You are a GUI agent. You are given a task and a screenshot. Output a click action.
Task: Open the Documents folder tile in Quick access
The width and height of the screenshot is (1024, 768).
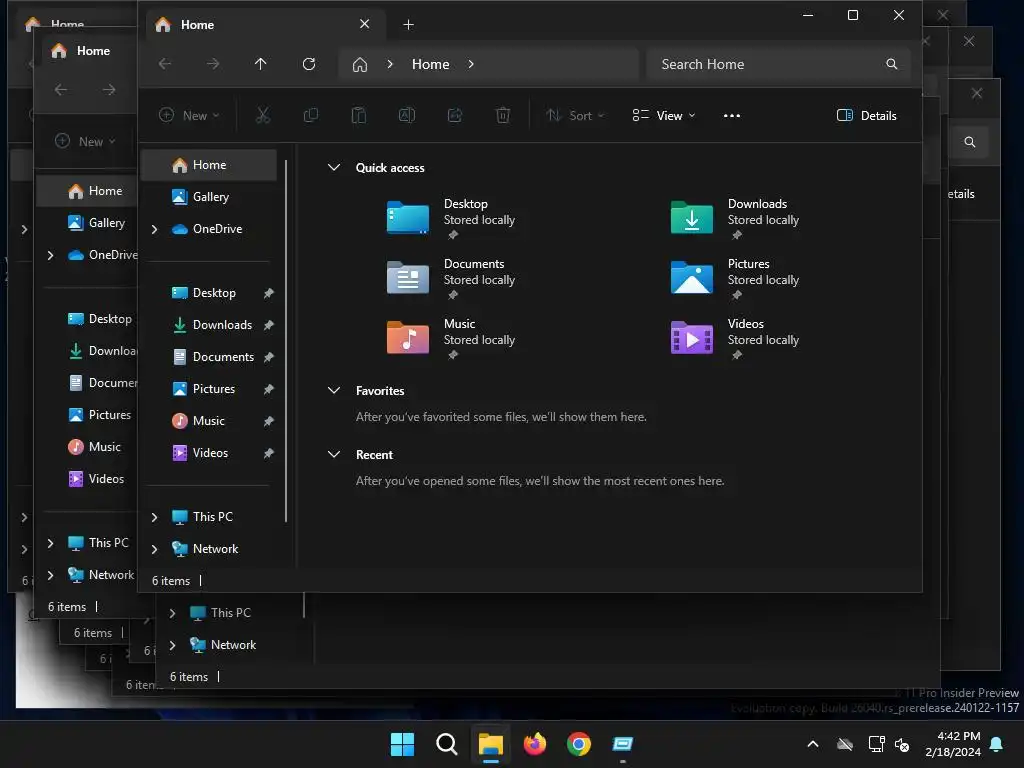[451, 278]
